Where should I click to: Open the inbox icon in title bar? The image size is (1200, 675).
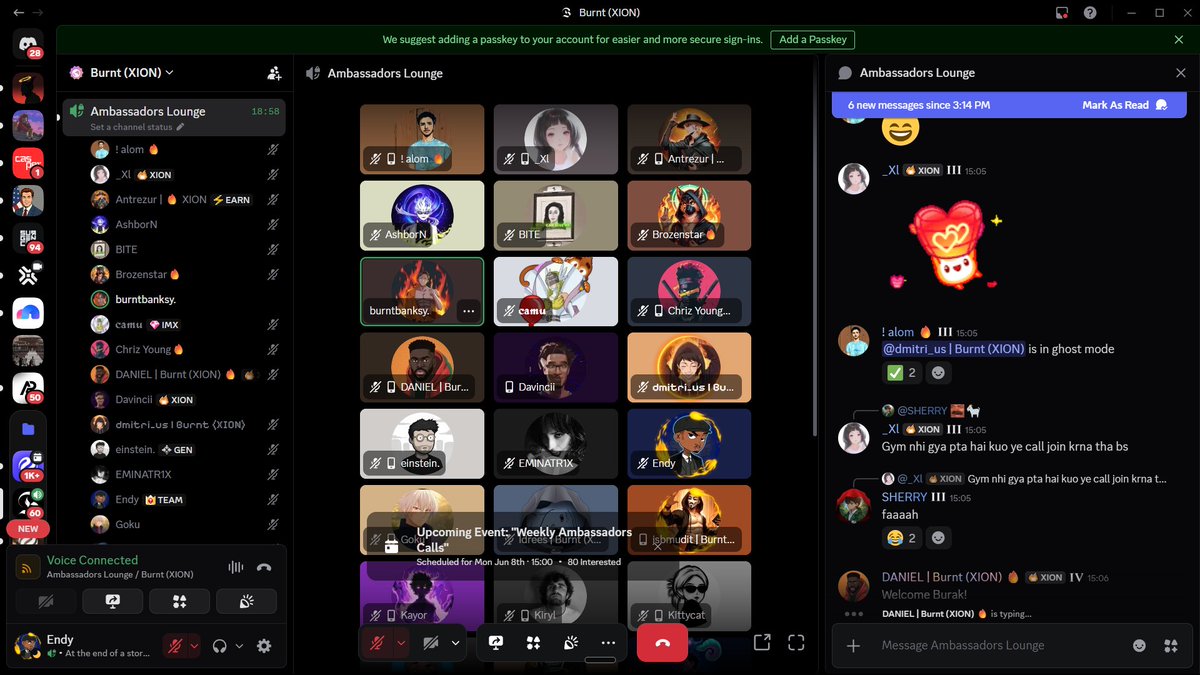(x=1061, y=13)
